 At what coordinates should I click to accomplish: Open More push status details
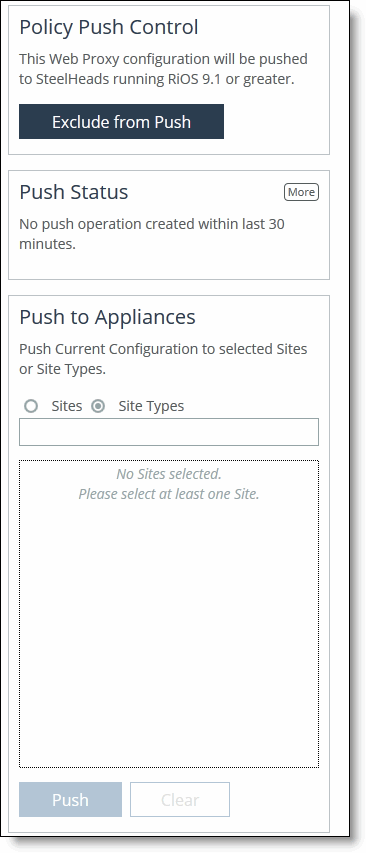pyautogui.click(x=301, y=192)
